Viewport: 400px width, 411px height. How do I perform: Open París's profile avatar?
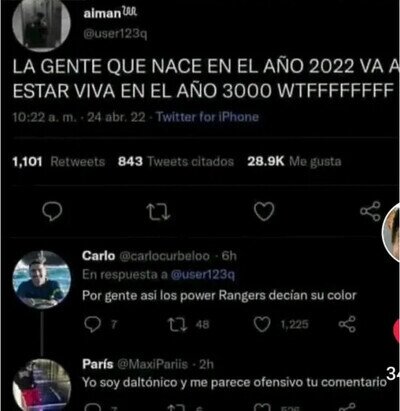pos(42,385)
